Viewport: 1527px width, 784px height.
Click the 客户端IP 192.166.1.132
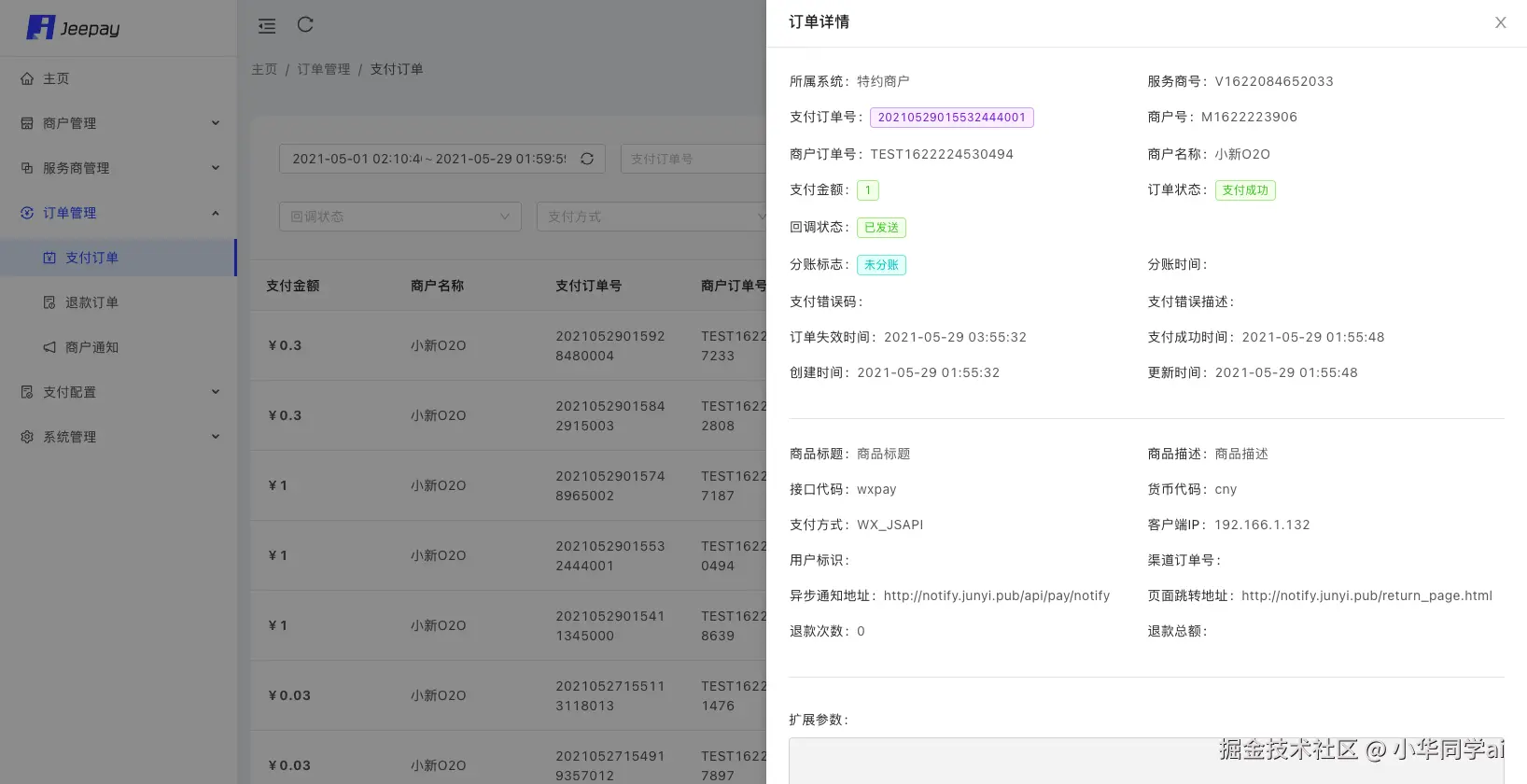(1262, 525)
